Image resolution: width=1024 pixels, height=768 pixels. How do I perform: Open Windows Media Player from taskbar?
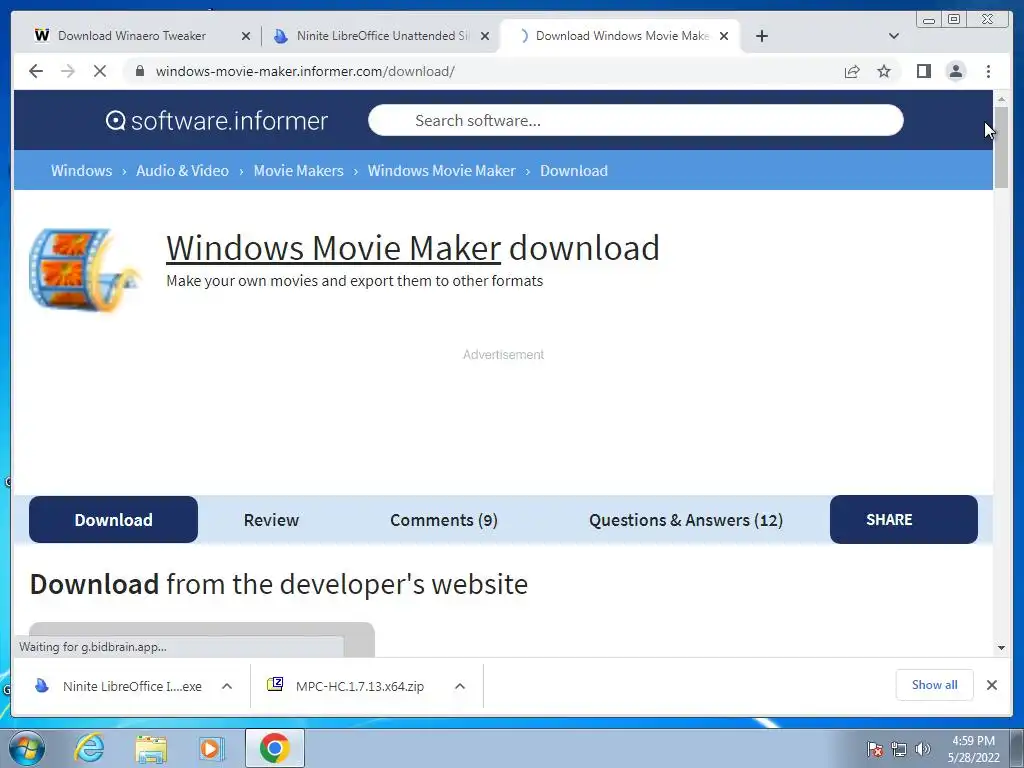click(212, 748)
